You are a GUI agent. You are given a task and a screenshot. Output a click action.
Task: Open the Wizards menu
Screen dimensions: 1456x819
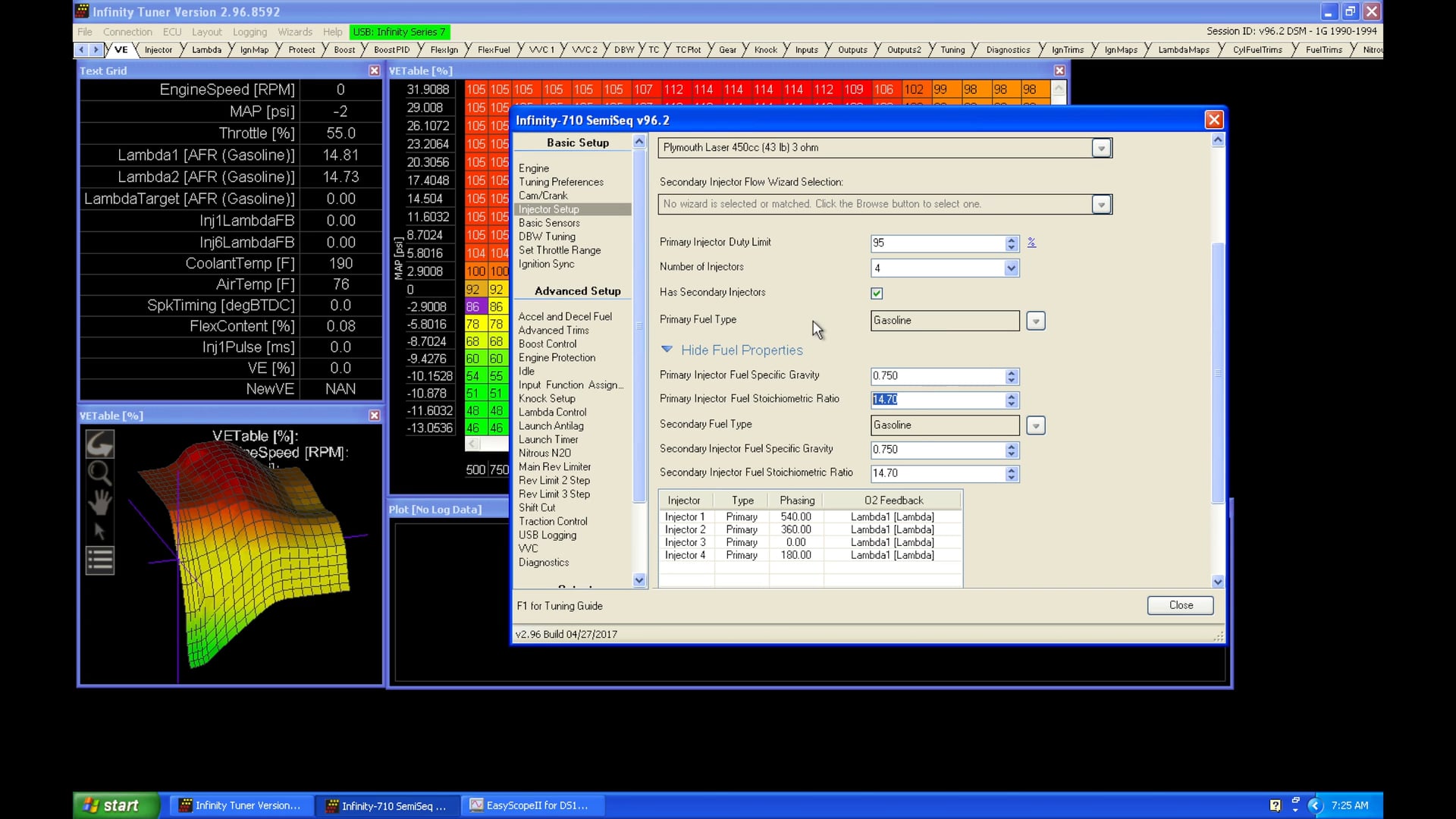tap(294, 32)
